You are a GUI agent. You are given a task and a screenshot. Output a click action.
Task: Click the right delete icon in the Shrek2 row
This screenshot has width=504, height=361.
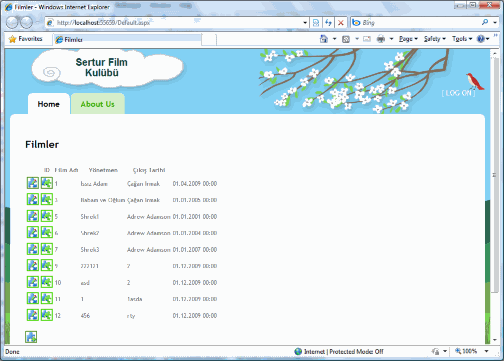pyautogui.click(x=47, y=232)
